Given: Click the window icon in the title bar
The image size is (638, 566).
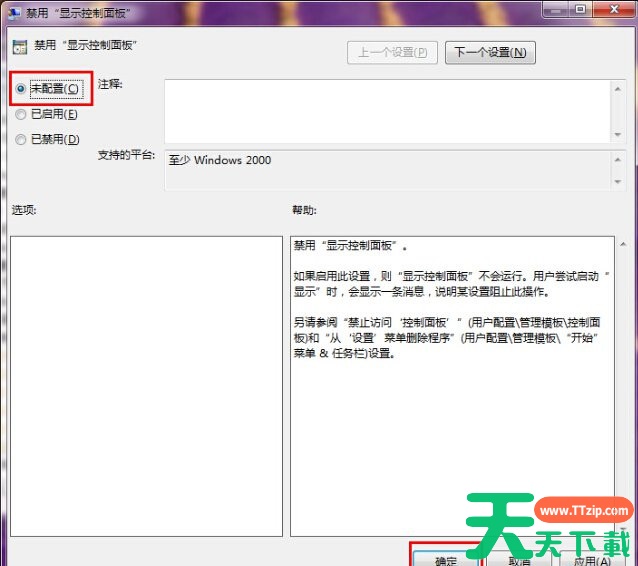Looking at the screenshot, I should (15, 12).
